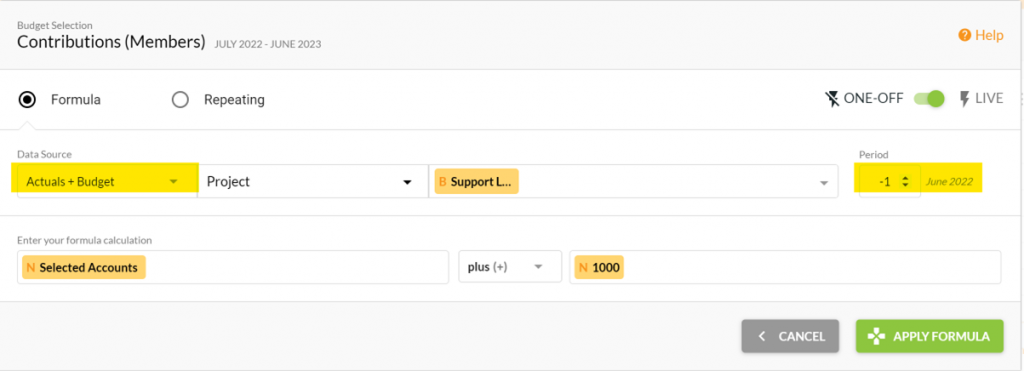Click the ONE-OFF crossed lightning icon

click(832, 99)
